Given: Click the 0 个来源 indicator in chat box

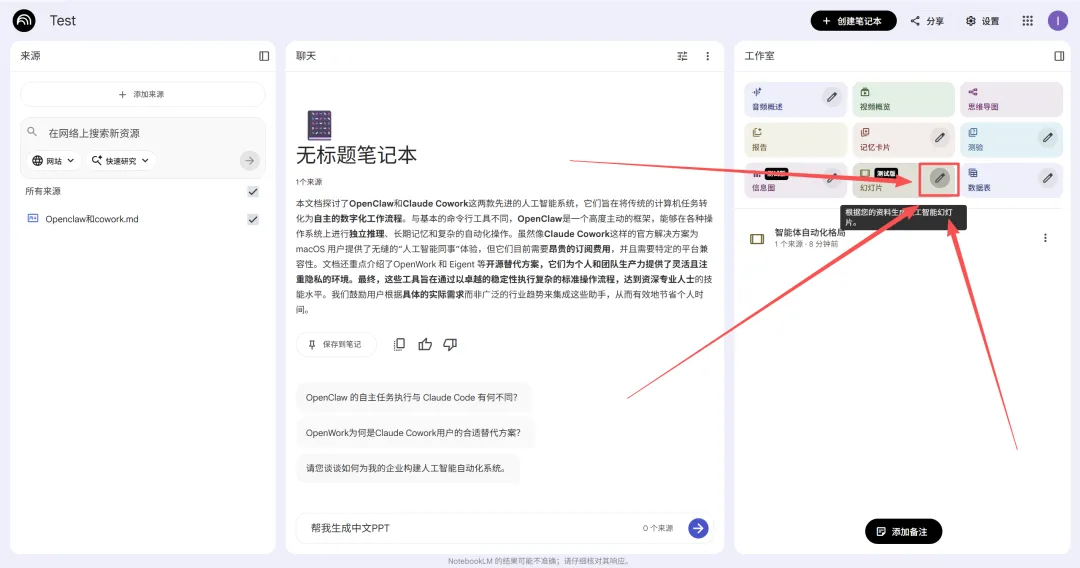Looking at the screenshot, I should [658, 528].
